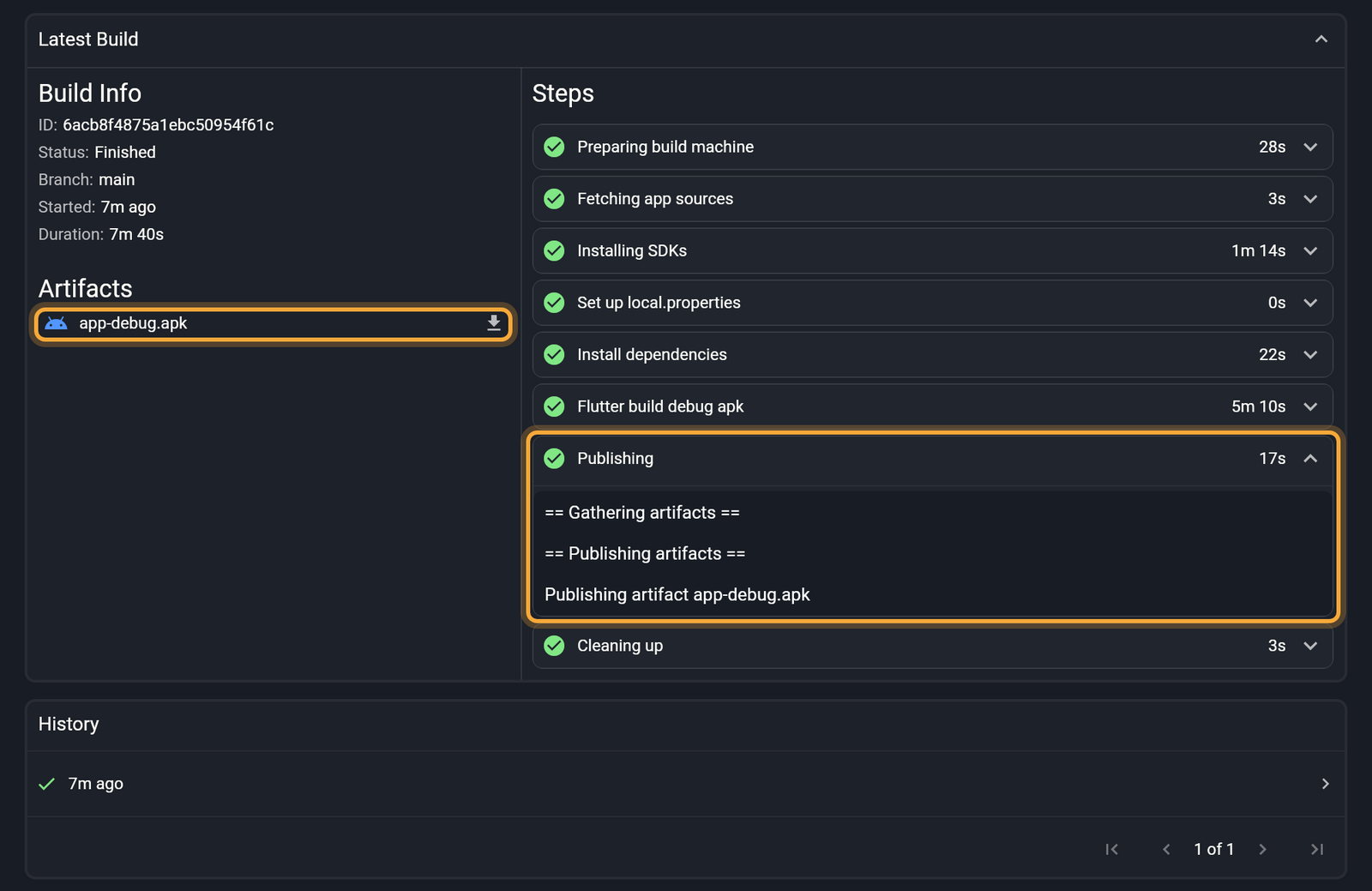
Task: Open the 7m ago history entry
Action: 685,784
